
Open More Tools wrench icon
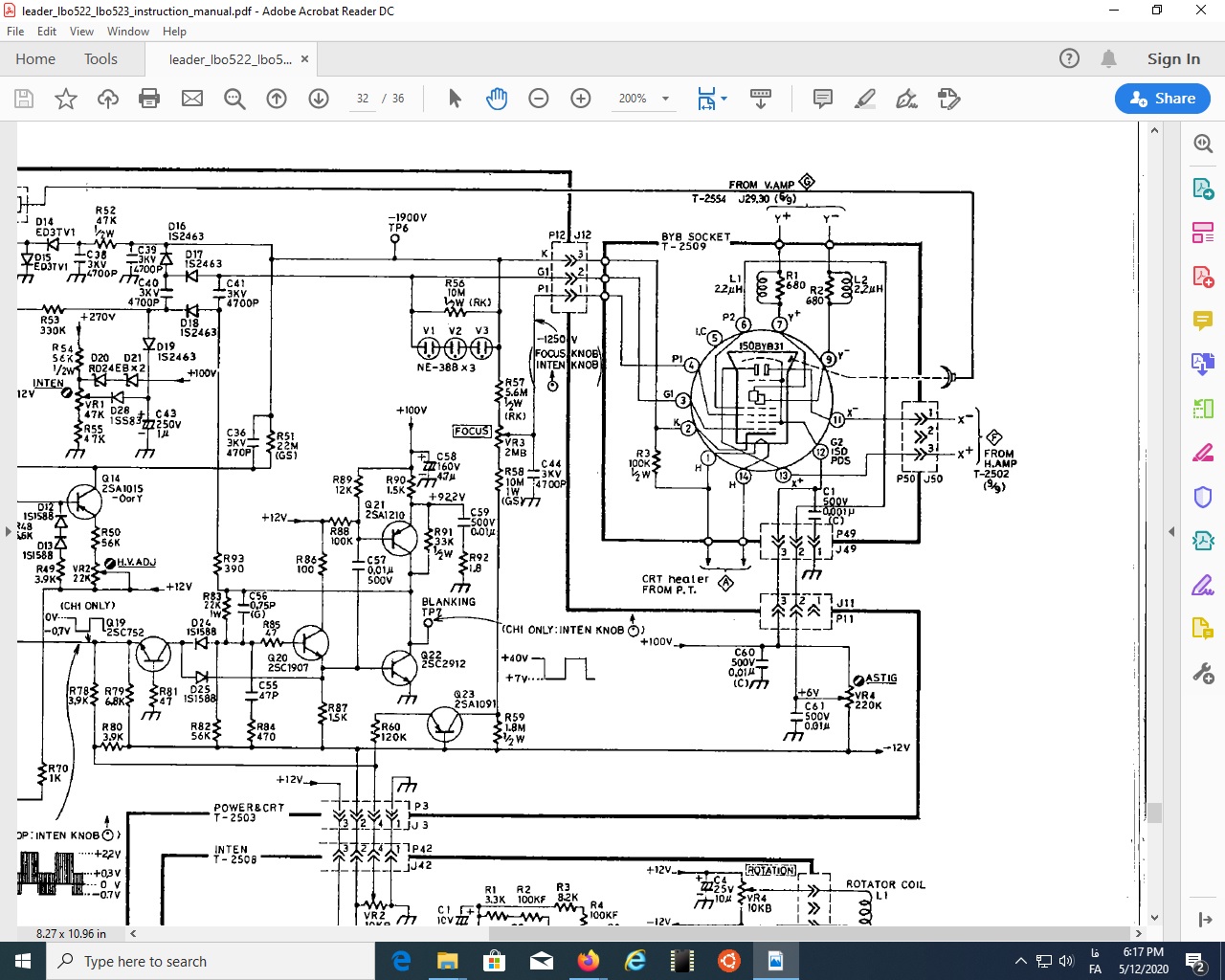click(1203, 673)
